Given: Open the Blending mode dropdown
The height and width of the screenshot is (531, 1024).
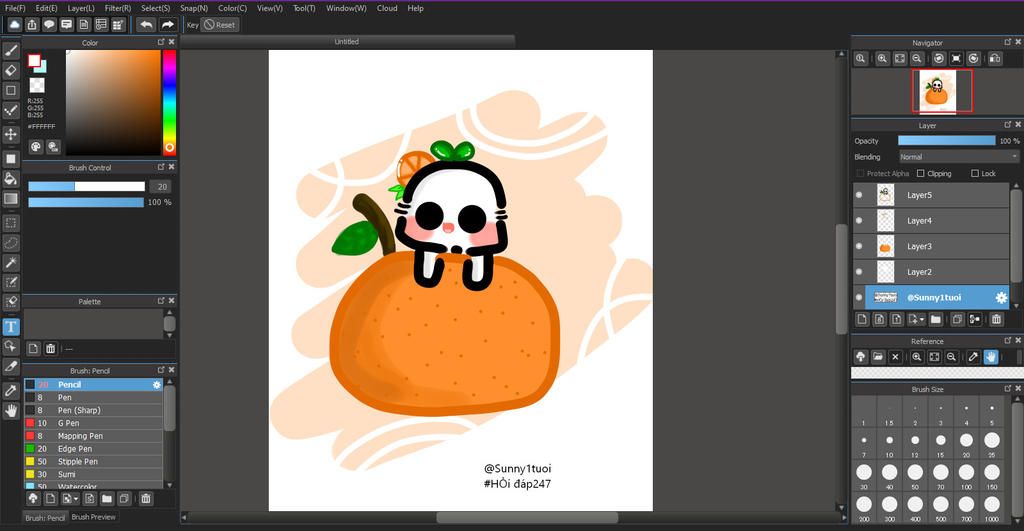Looking at the screenshot, I should point(958,157).
